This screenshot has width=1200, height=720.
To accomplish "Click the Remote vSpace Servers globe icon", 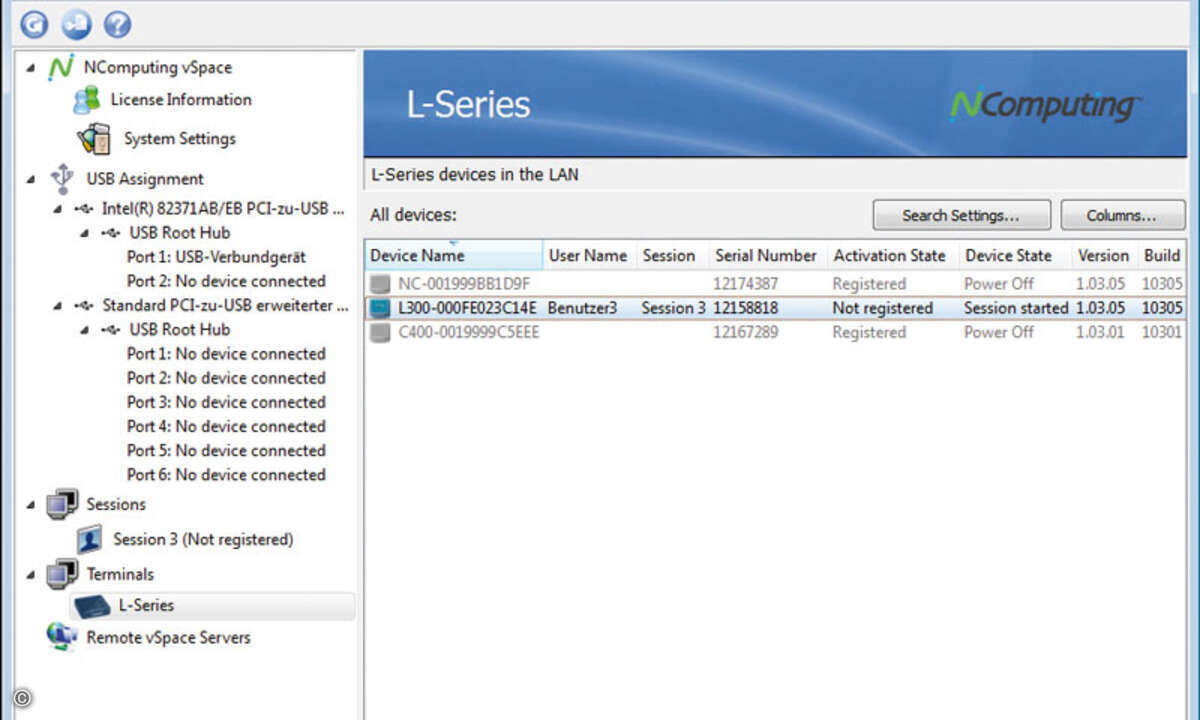I will pos(62,637).
